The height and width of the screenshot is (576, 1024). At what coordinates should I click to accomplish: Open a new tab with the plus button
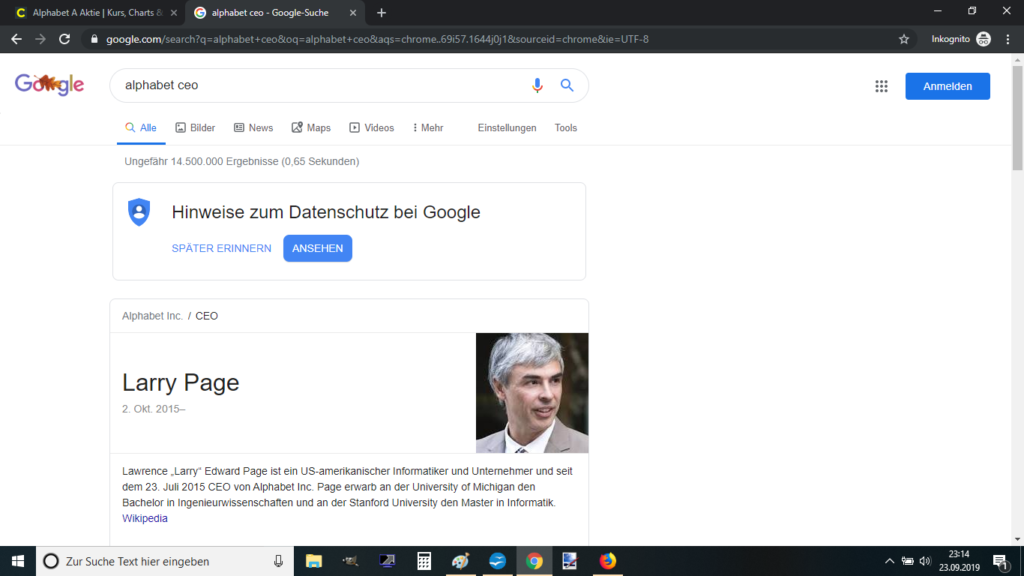coord(381,12)
